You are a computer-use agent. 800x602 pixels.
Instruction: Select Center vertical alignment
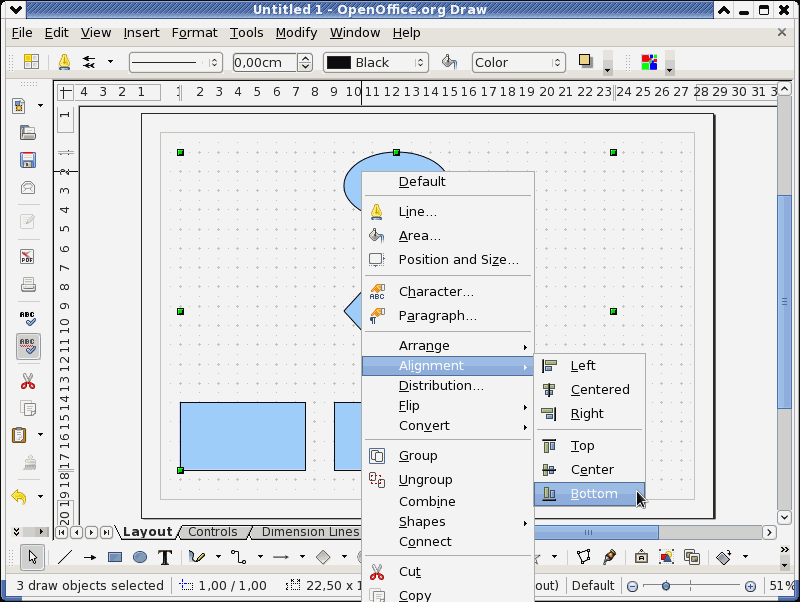pos(589,470)
